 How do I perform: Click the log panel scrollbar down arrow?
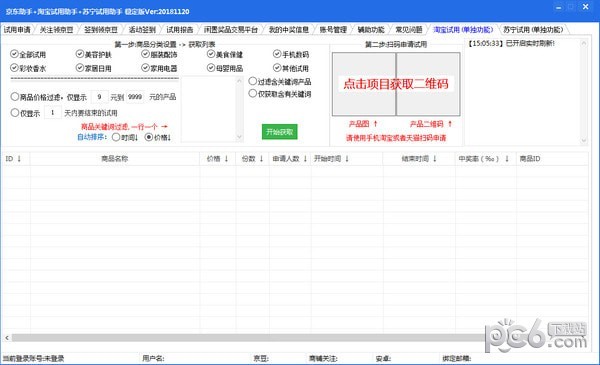click(x=584, y=140)
